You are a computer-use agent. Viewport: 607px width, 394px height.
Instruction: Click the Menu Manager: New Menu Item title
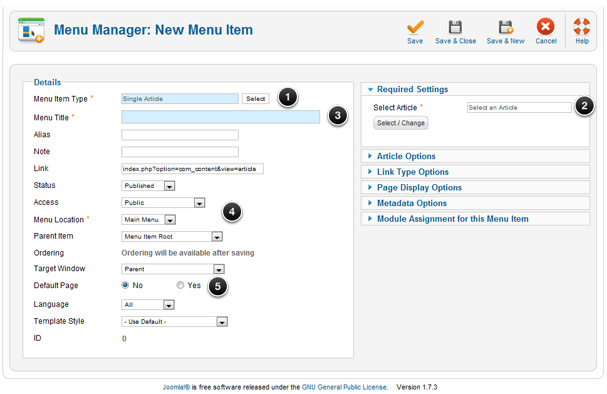pyautogui.click(x=153, y=30)
